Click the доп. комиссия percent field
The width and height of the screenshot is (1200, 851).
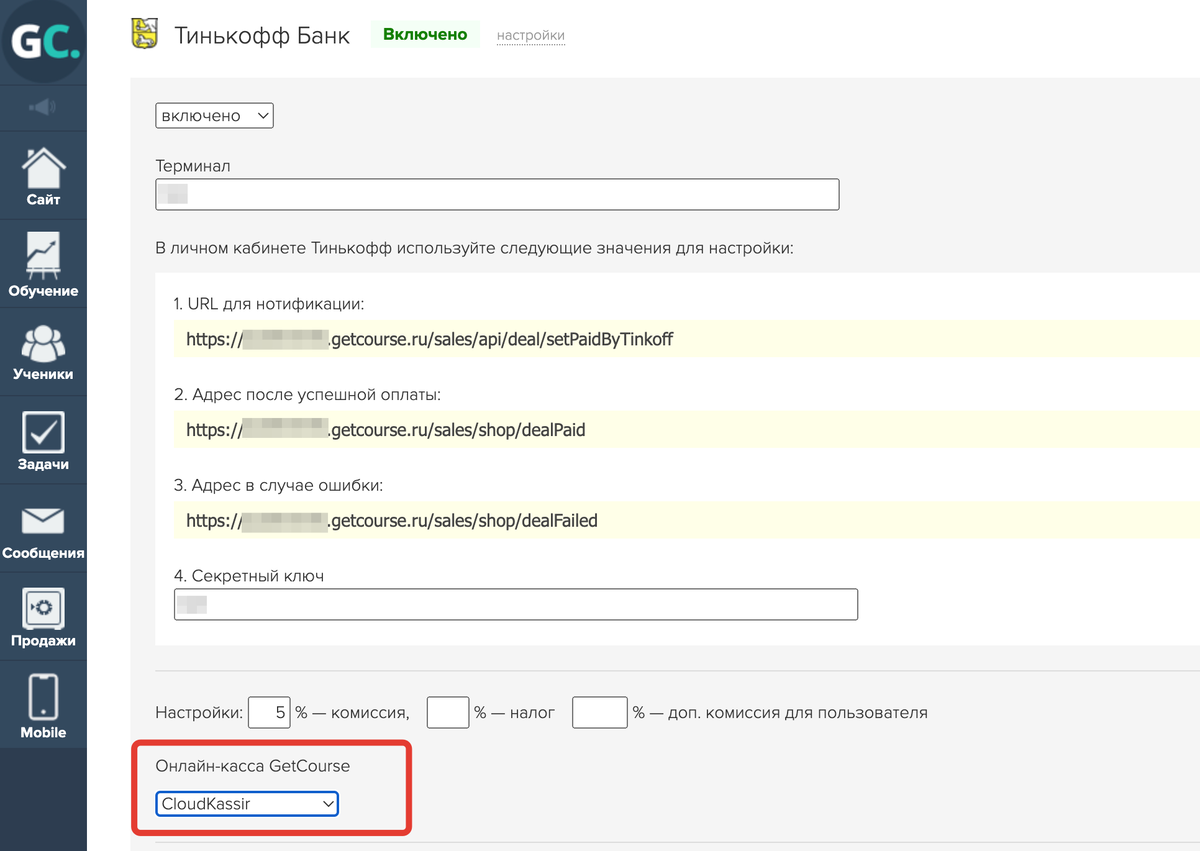click(x=600, y=713)
